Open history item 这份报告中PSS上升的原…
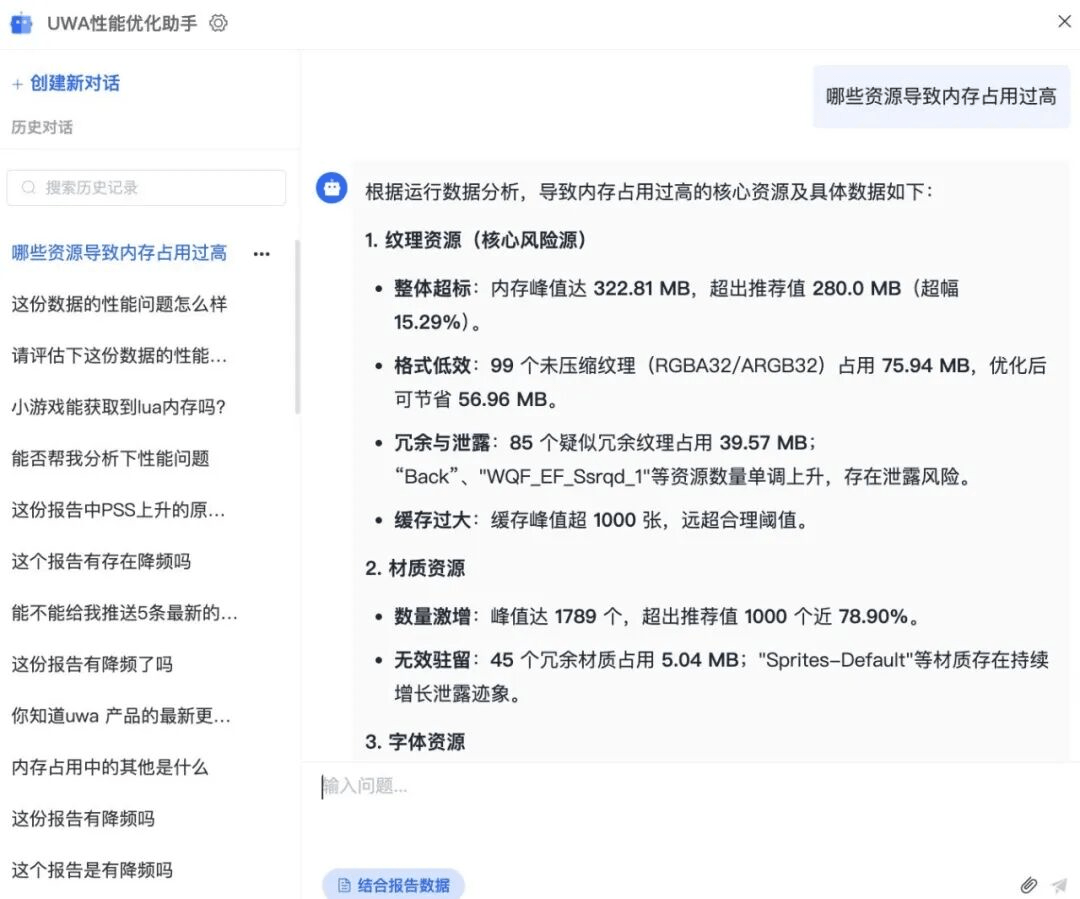The image size is (1080, 899). tap(119, 510)
